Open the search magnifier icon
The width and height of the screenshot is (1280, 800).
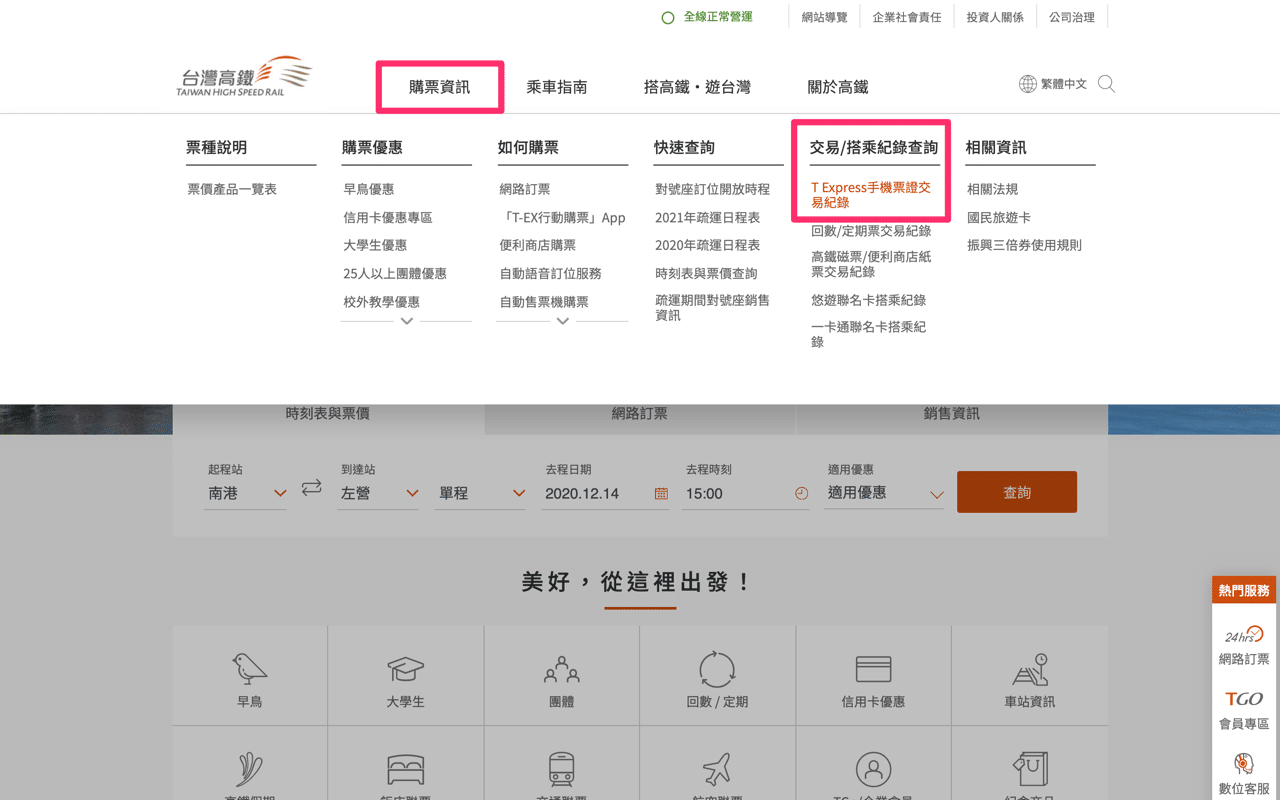1106,84
